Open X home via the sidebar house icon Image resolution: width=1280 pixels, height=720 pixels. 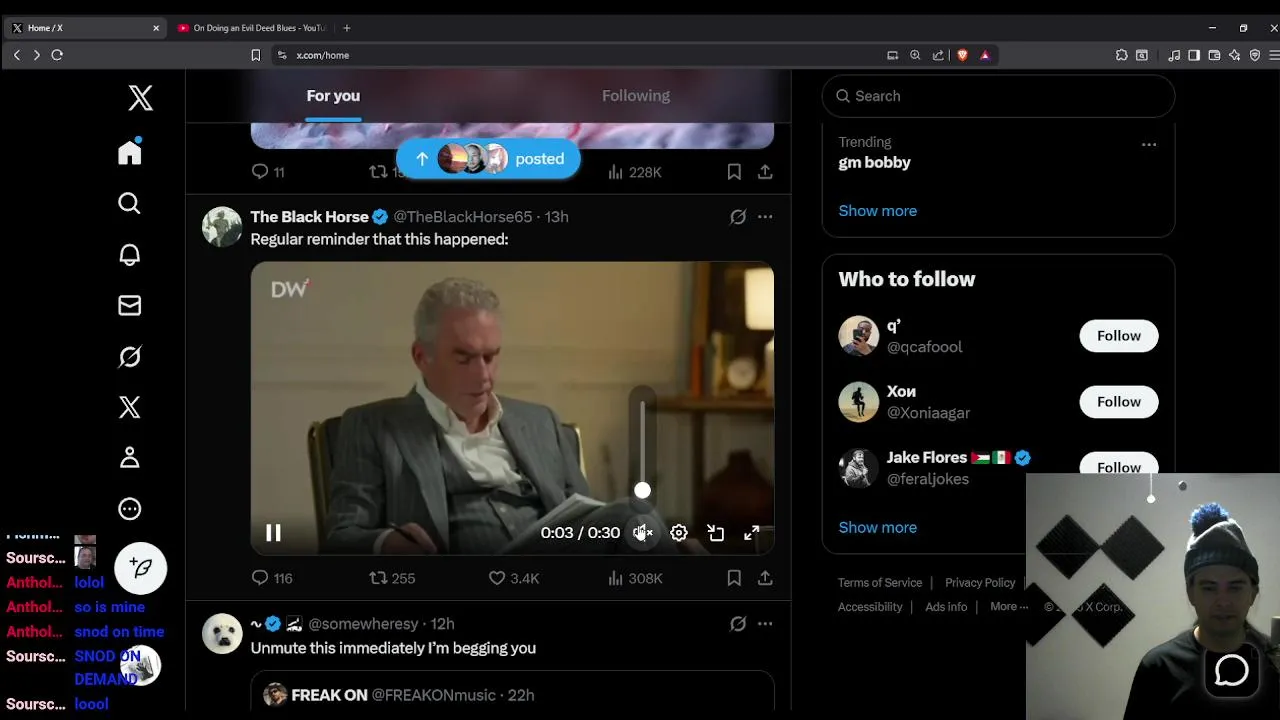point(129,153)
